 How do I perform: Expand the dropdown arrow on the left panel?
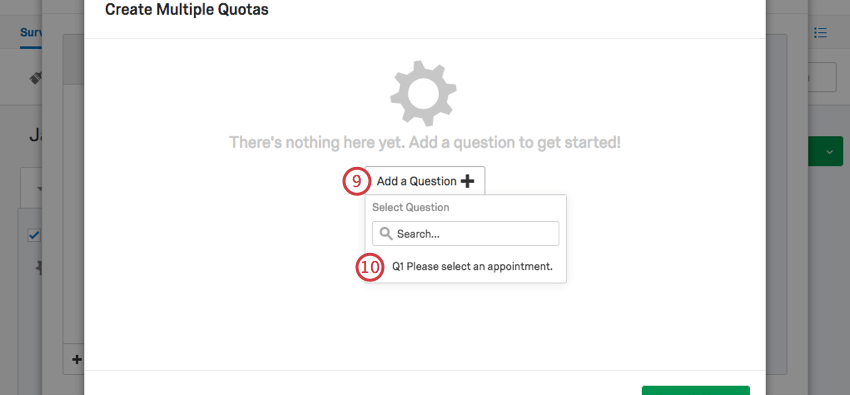tap(40, 189)
